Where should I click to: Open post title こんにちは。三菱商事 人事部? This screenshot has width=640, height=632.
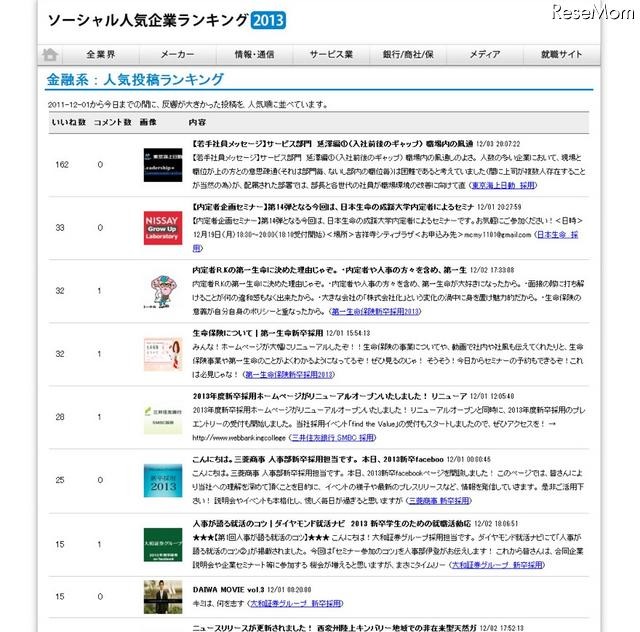point(318,459)
